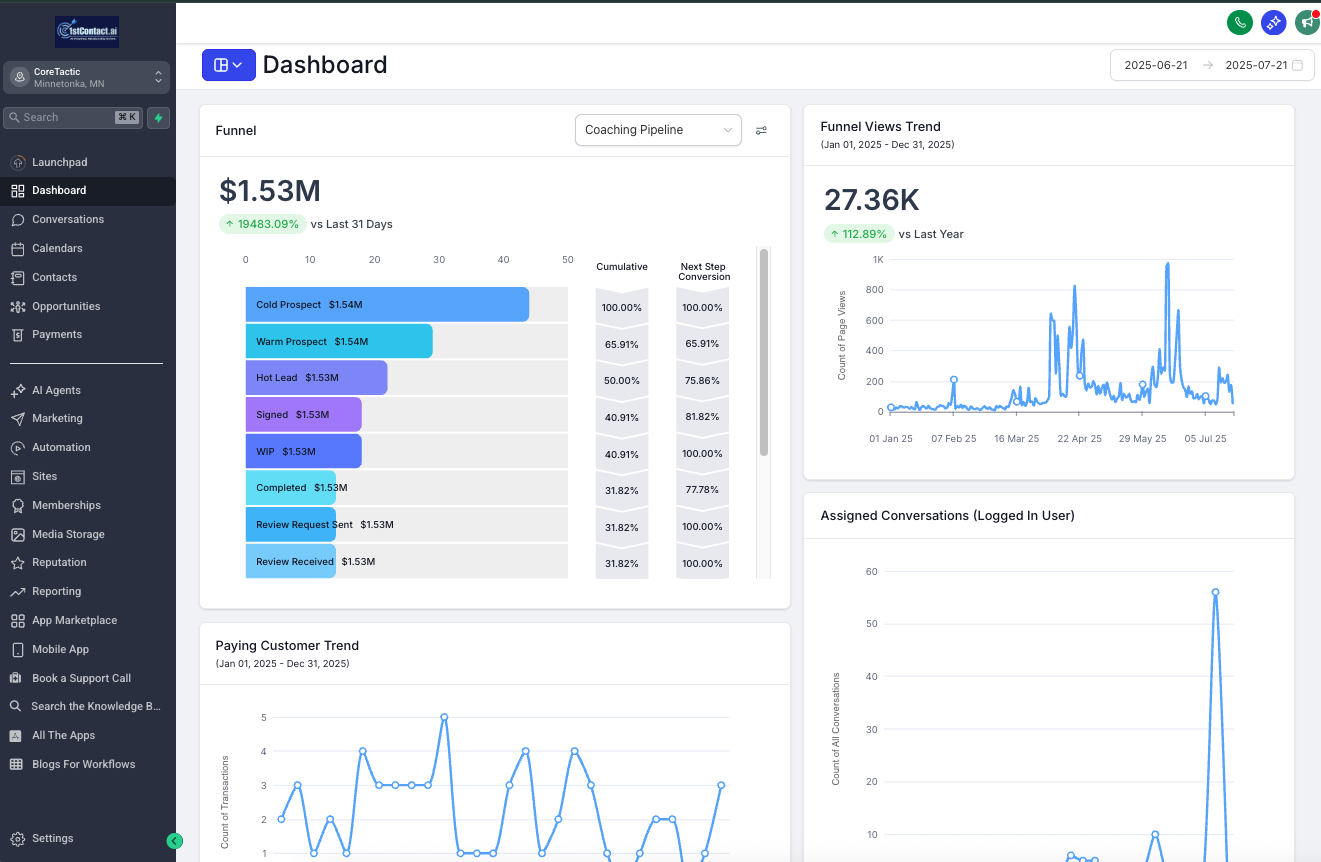Click the 27.36K funnel views value
Image resolution: width=1321 pixels, height=862 pixels.
[872, 200]
